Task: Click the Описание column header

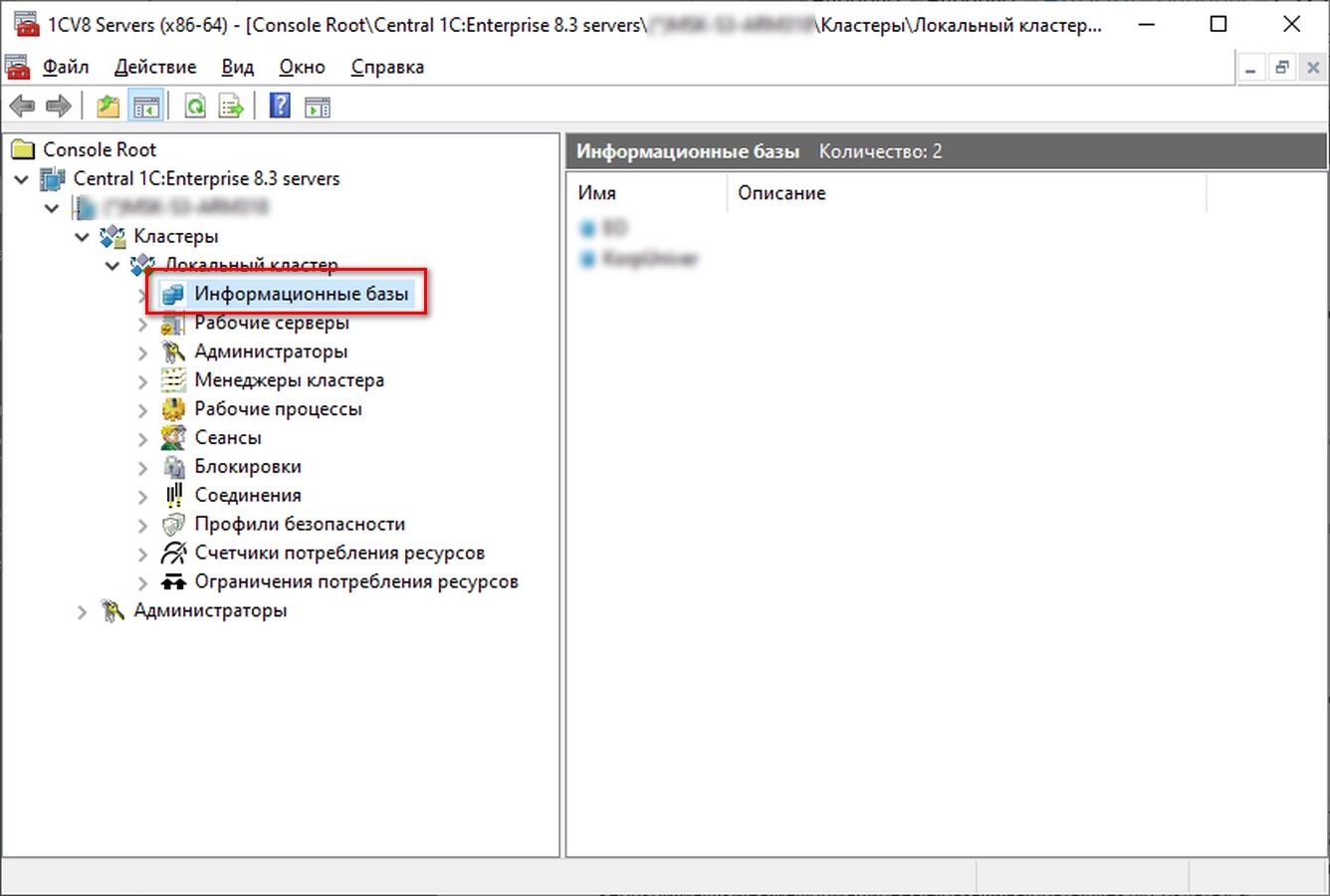Action: tap(967, 193)
